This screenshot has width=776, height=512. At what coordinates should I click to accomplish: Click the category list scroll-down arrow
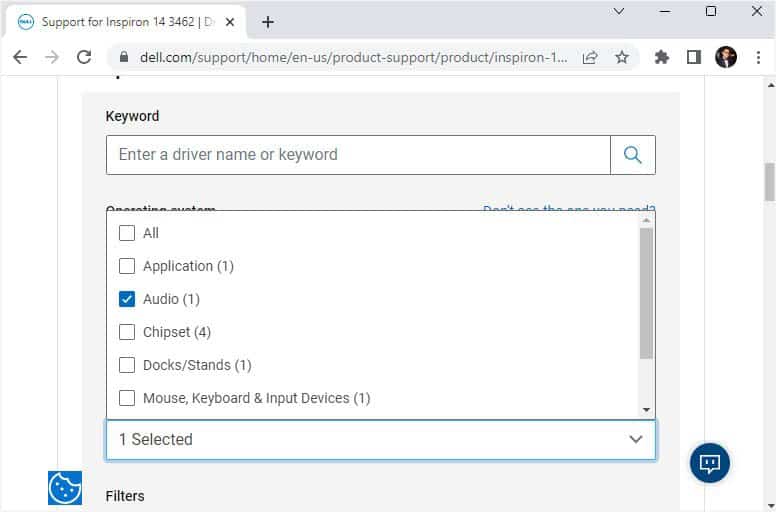click(x=646, y=410)
